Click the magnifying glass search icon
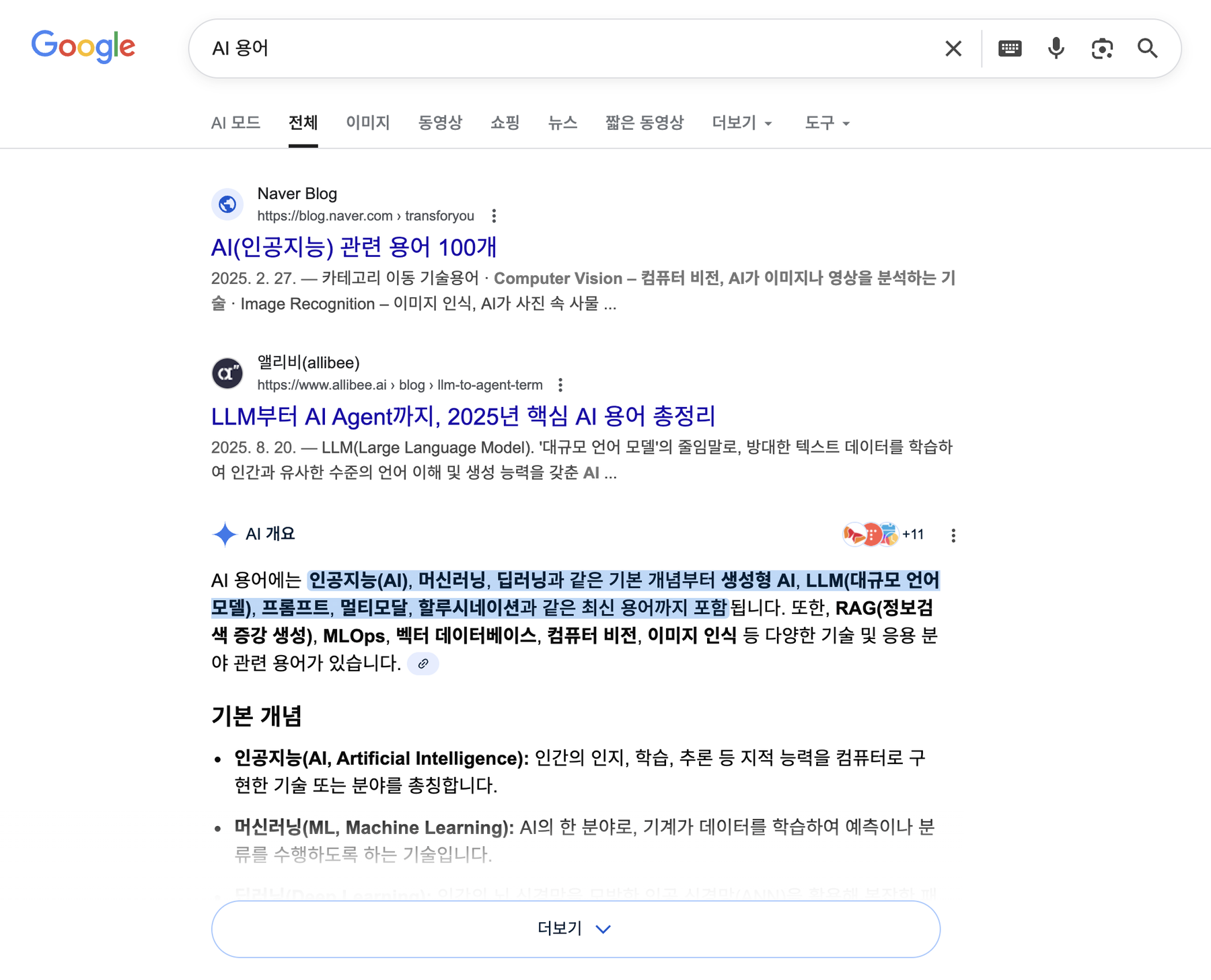1211x980 pixels. tap(1148, 48)
